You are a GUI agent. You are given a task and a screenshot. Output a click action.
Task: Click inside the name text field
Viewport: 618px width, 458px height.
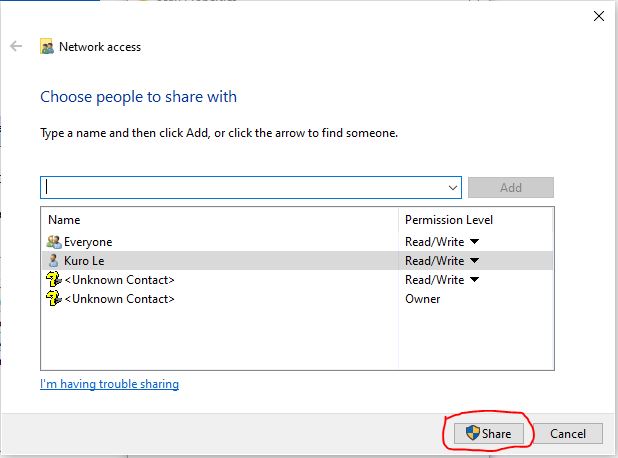(240, 187)
